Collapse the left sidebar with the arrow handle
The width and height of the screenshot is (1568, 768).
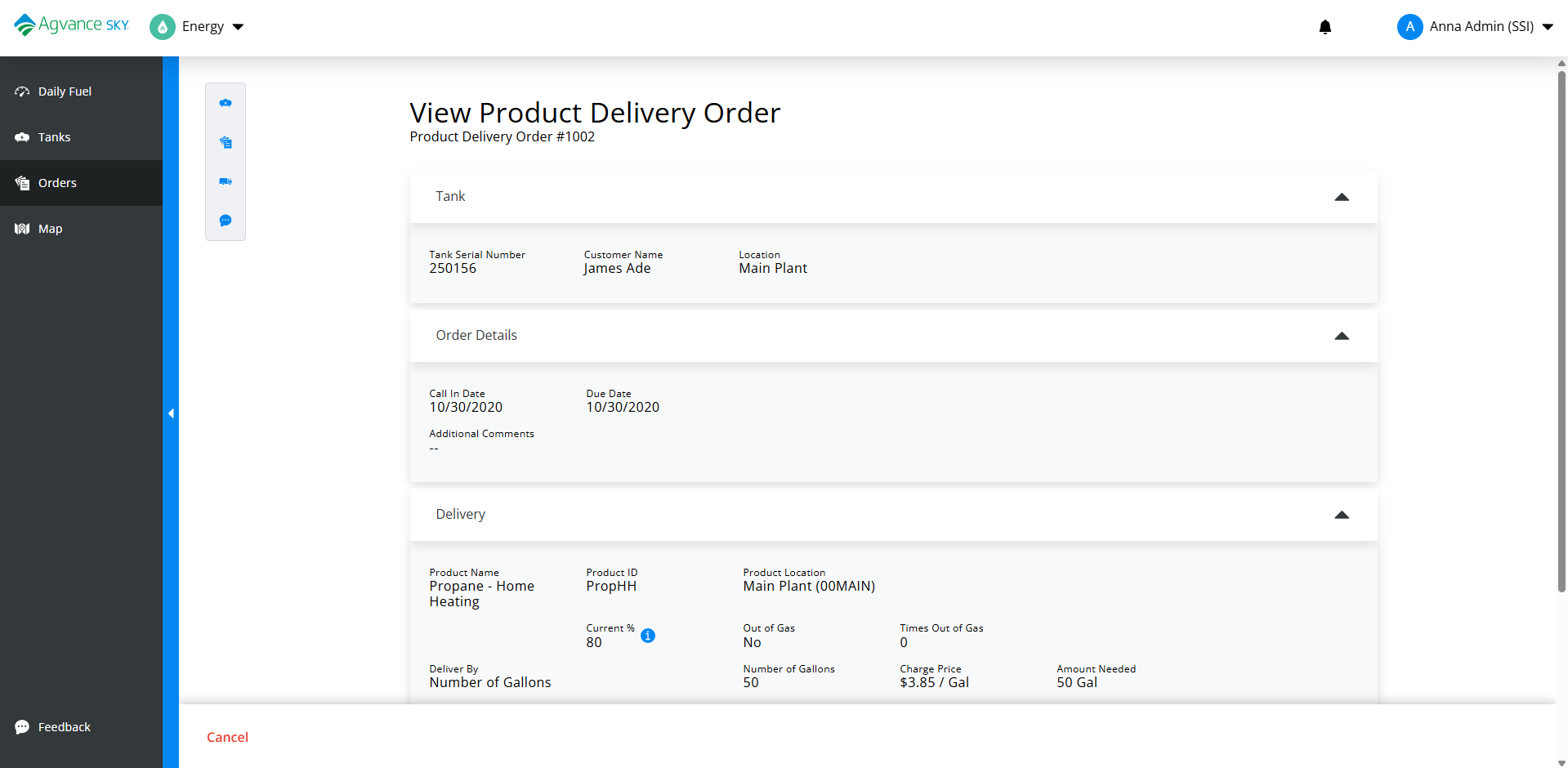tap(171, 413)
